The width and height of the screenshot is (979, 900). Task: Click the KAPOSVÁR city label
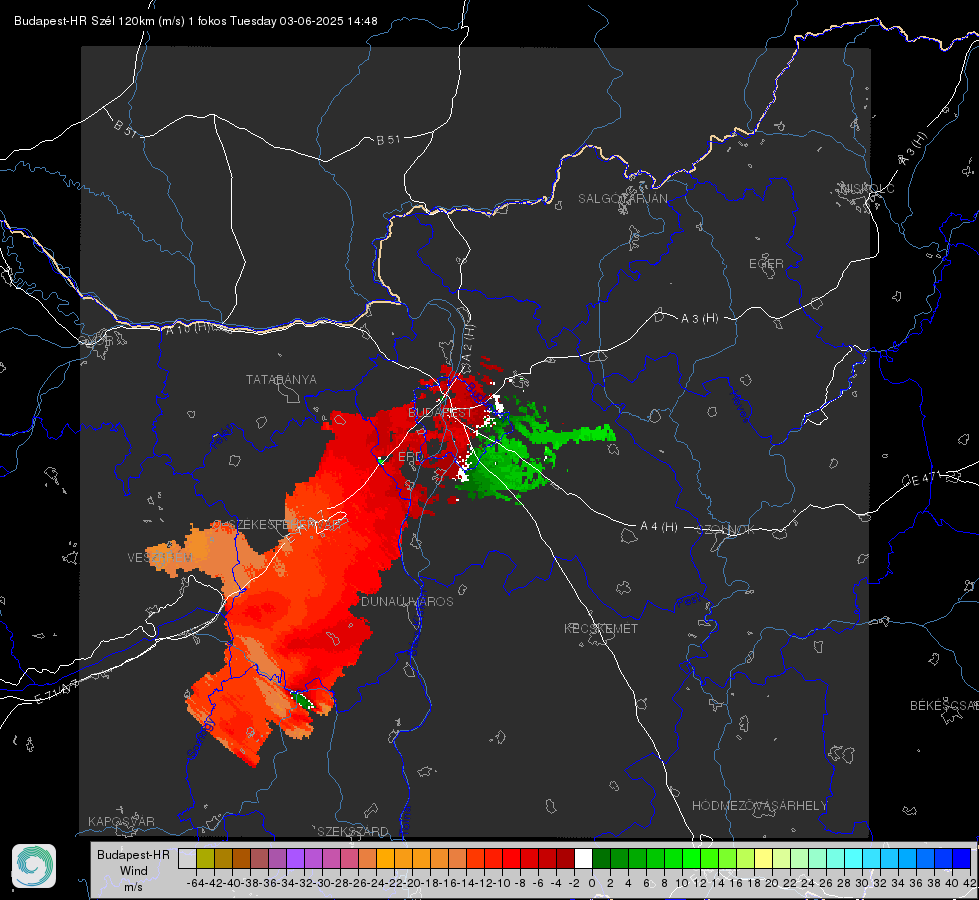click(x=121, y=821)
